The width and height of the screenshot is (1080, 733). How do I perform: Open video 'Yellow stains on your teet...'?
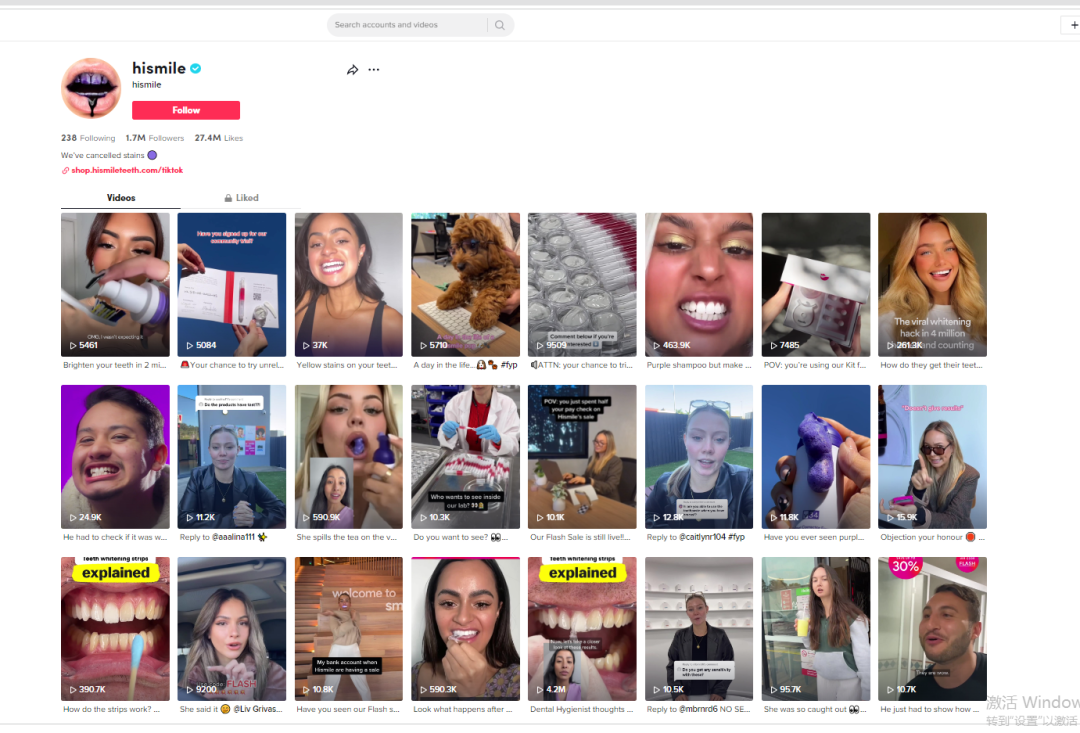tap(349, 285)
